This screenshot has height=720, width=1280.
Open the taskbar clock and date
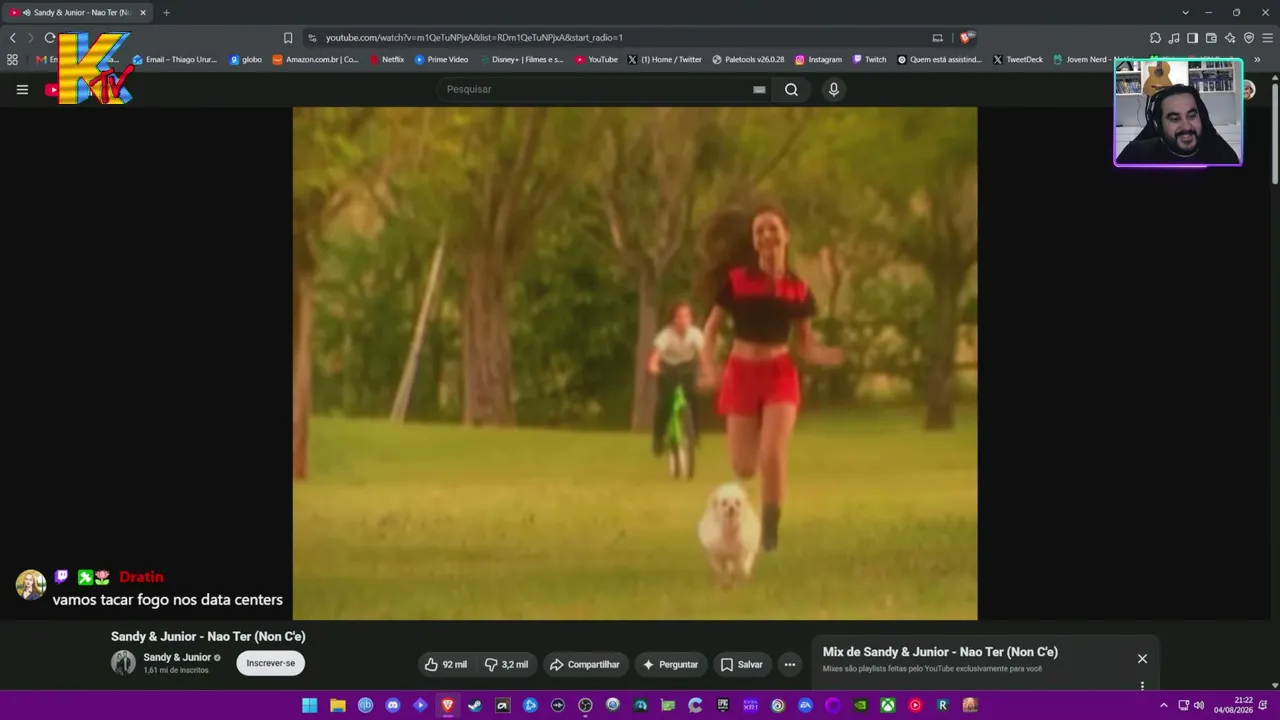[x=1233, y=705]
